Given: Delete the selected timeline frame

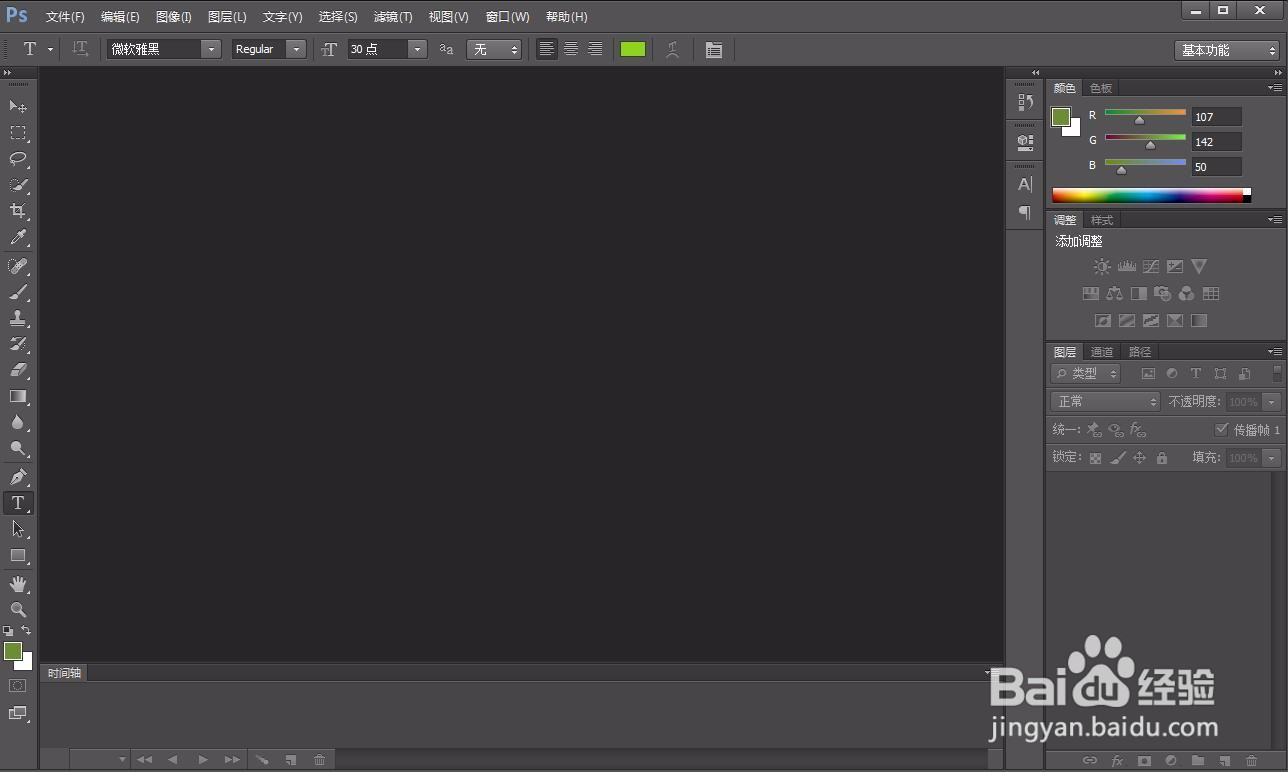Looking at the screenshot, I should point(320,760).
